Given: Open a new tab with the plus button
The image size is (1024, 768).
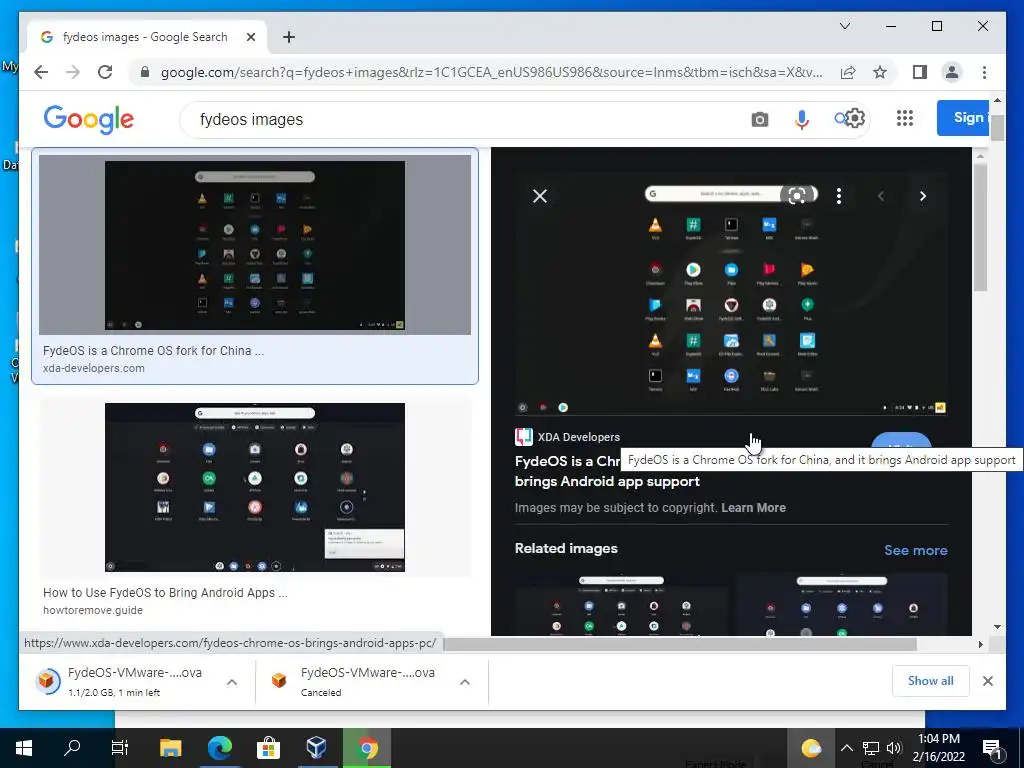Looking at the screenshot, I should pyautogui.click(x=289, y=37).
